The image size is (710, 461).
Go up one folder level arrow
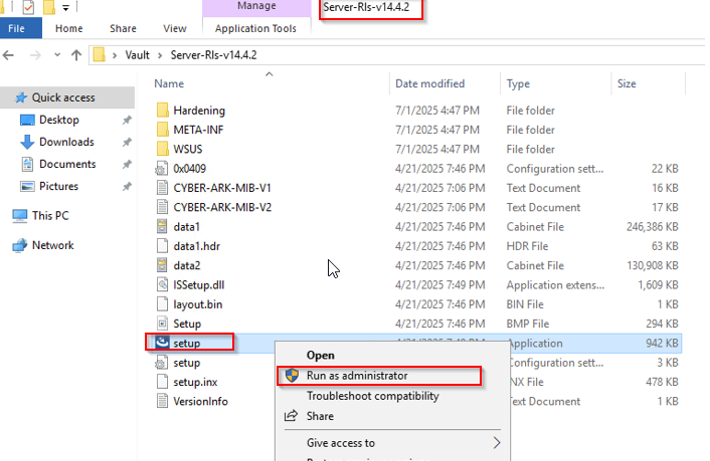(76, 55)
